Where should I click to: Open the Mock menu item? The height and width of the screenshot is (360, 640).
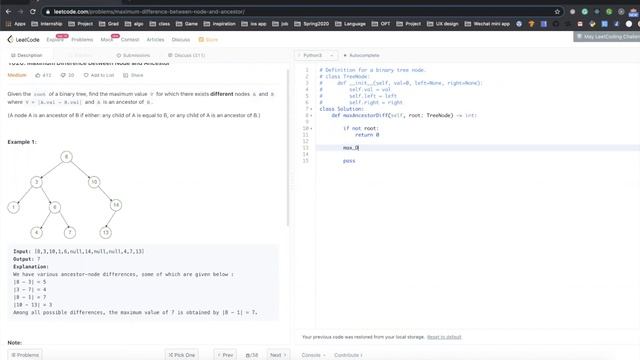click(107, 40)
